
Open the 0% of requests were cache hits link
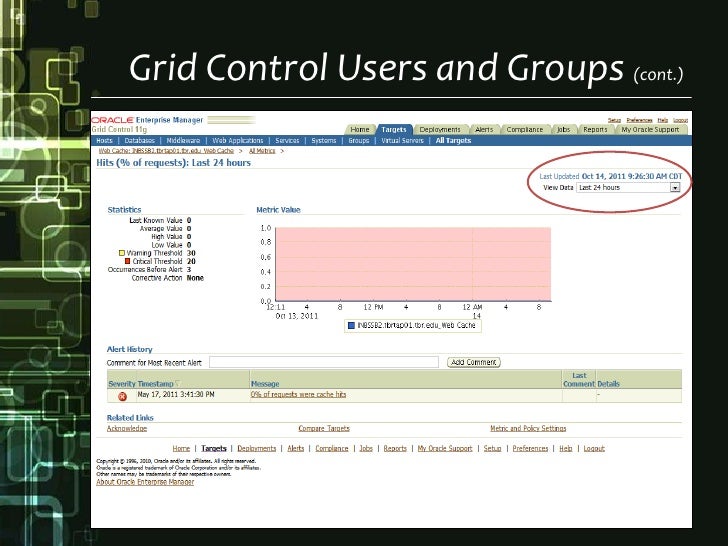click(299, 395)
